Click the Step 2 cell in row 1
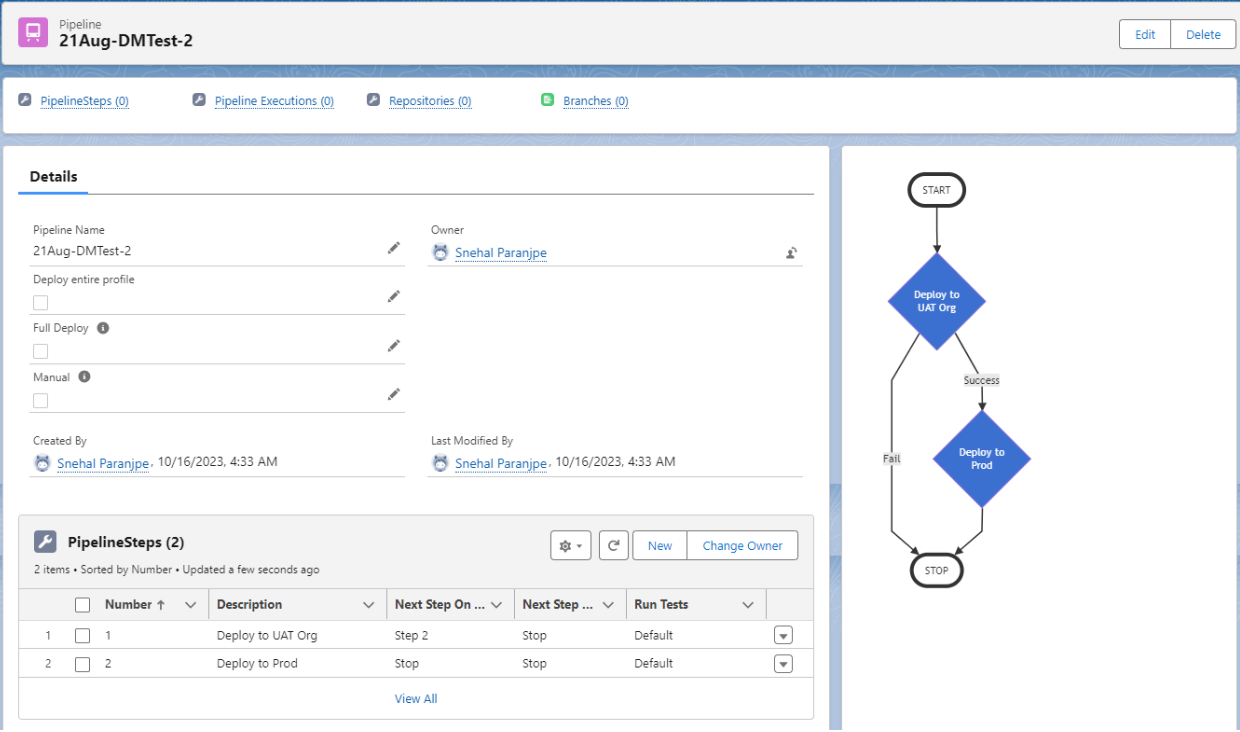 [x=412, y=636]
